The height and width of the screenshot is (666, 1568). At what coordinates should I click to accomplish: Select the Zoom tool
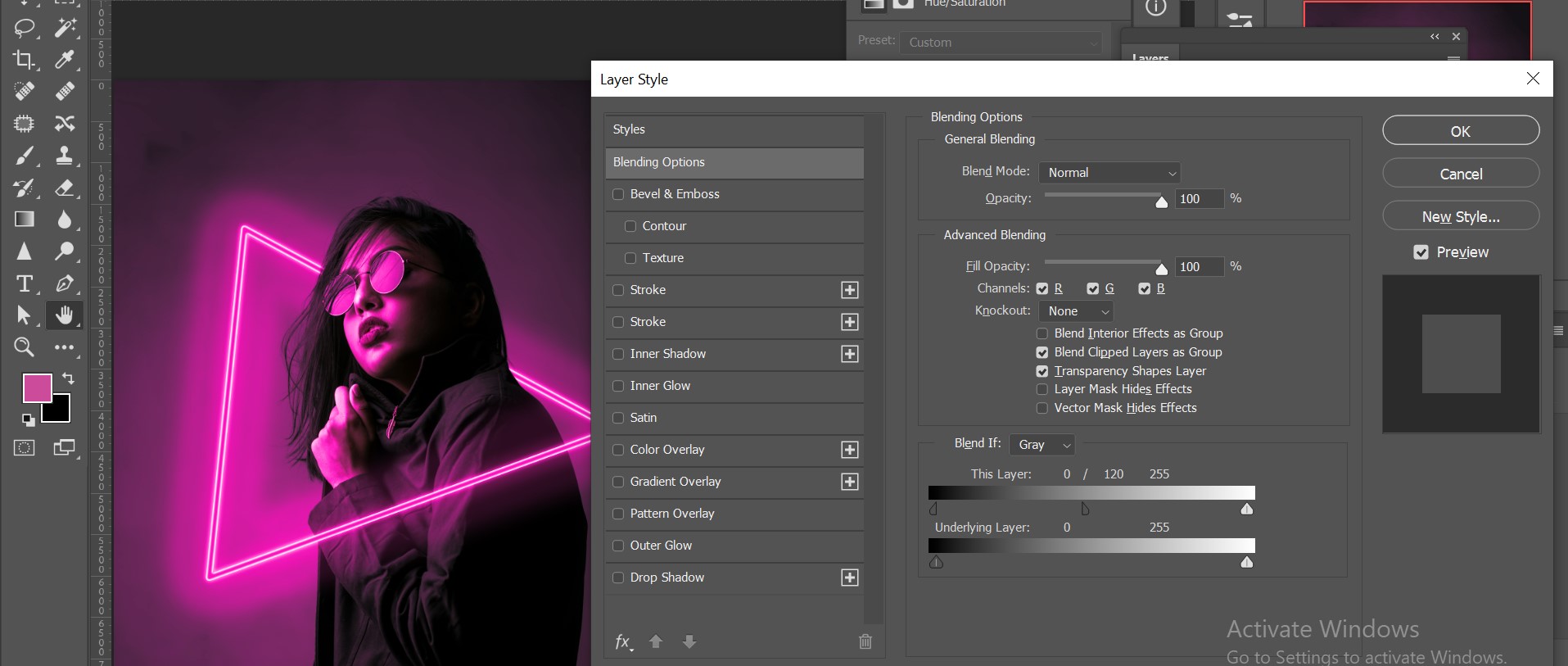tap(24, 347)
